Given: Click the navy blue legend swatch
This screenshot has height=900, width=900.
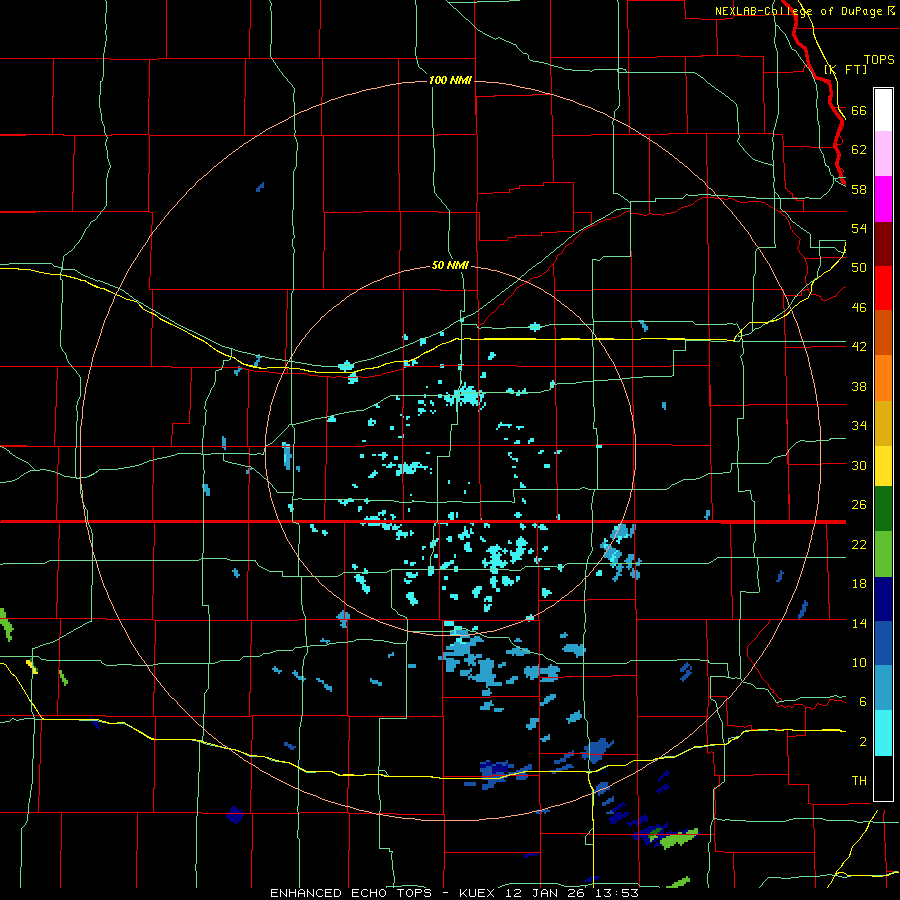Looking at the screenshot, I should pyautogui.click(x=883, y=599).
